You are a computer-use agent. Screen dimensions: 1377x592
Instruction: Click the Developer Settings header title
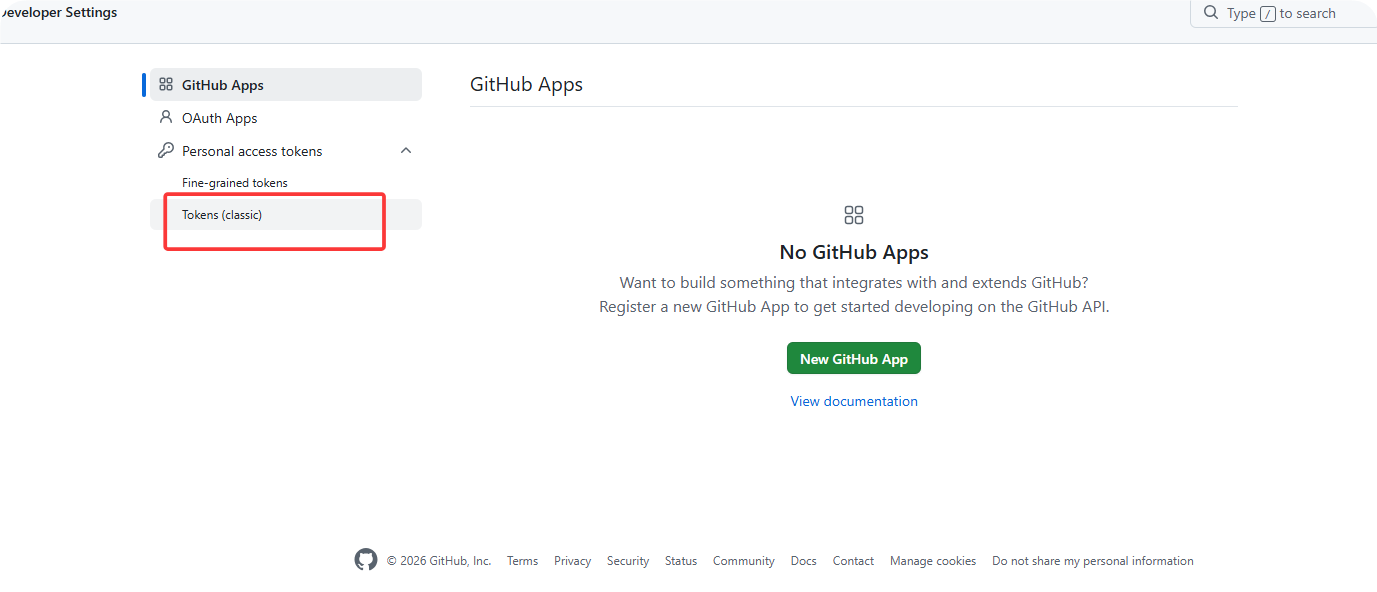[x=59, y=13]
